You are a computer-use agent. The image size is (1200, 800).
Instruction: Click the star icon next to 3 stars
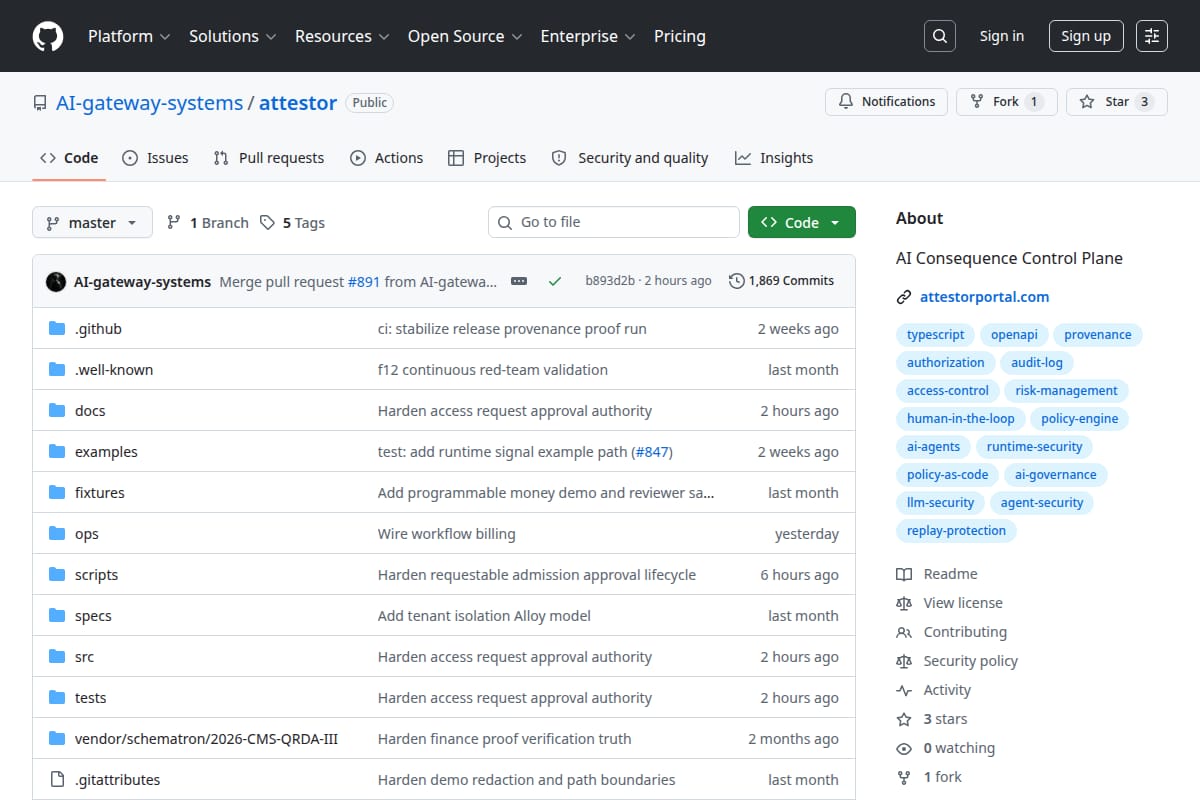click(x=904, y=719)
